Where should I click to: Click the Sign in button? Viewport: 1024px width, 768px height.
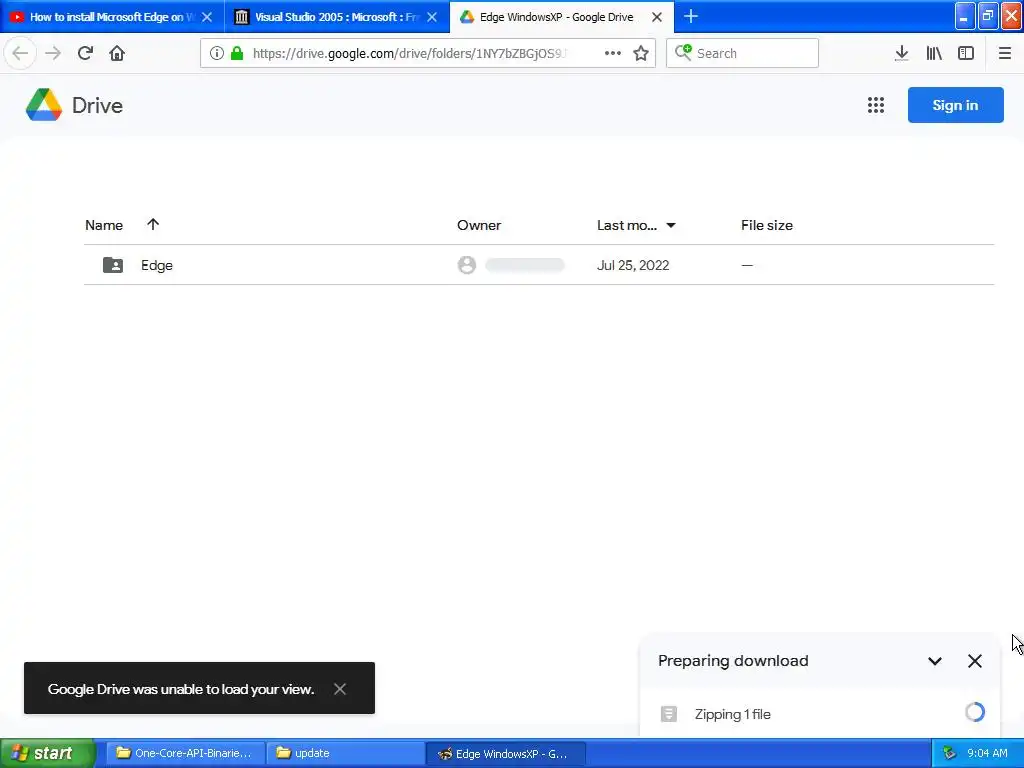point(955,105)
